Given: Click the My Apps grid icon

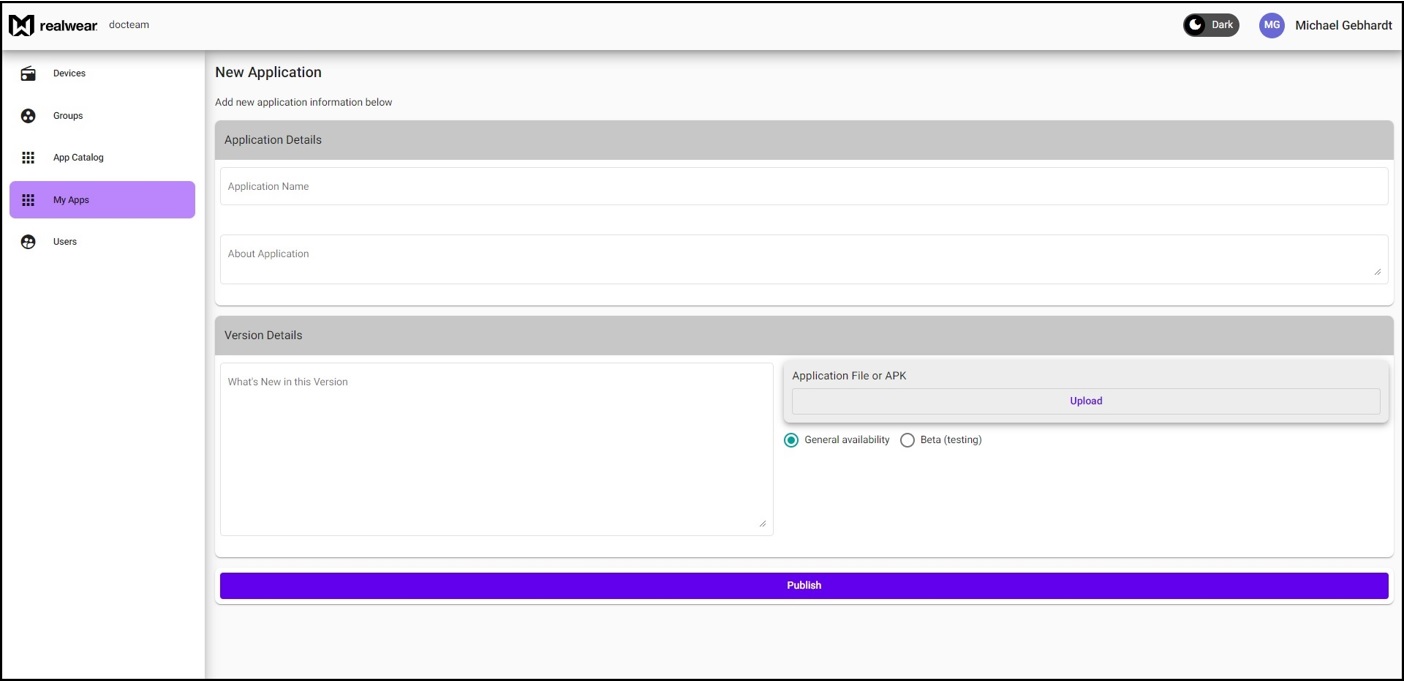Looking at the screenshot, I should tap(28, 200).
